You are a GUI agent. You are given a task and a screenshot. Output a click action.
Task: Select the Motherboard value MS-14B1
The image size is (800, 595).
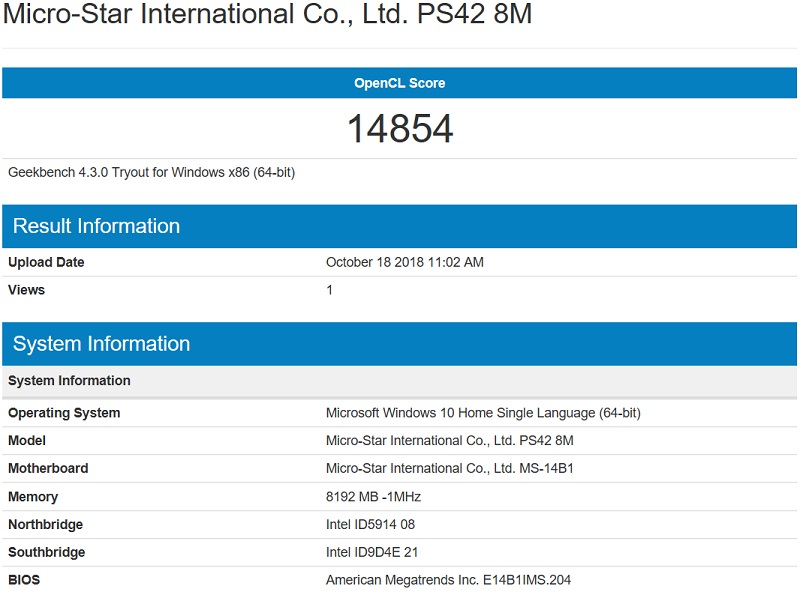click(x=449, y=468)
